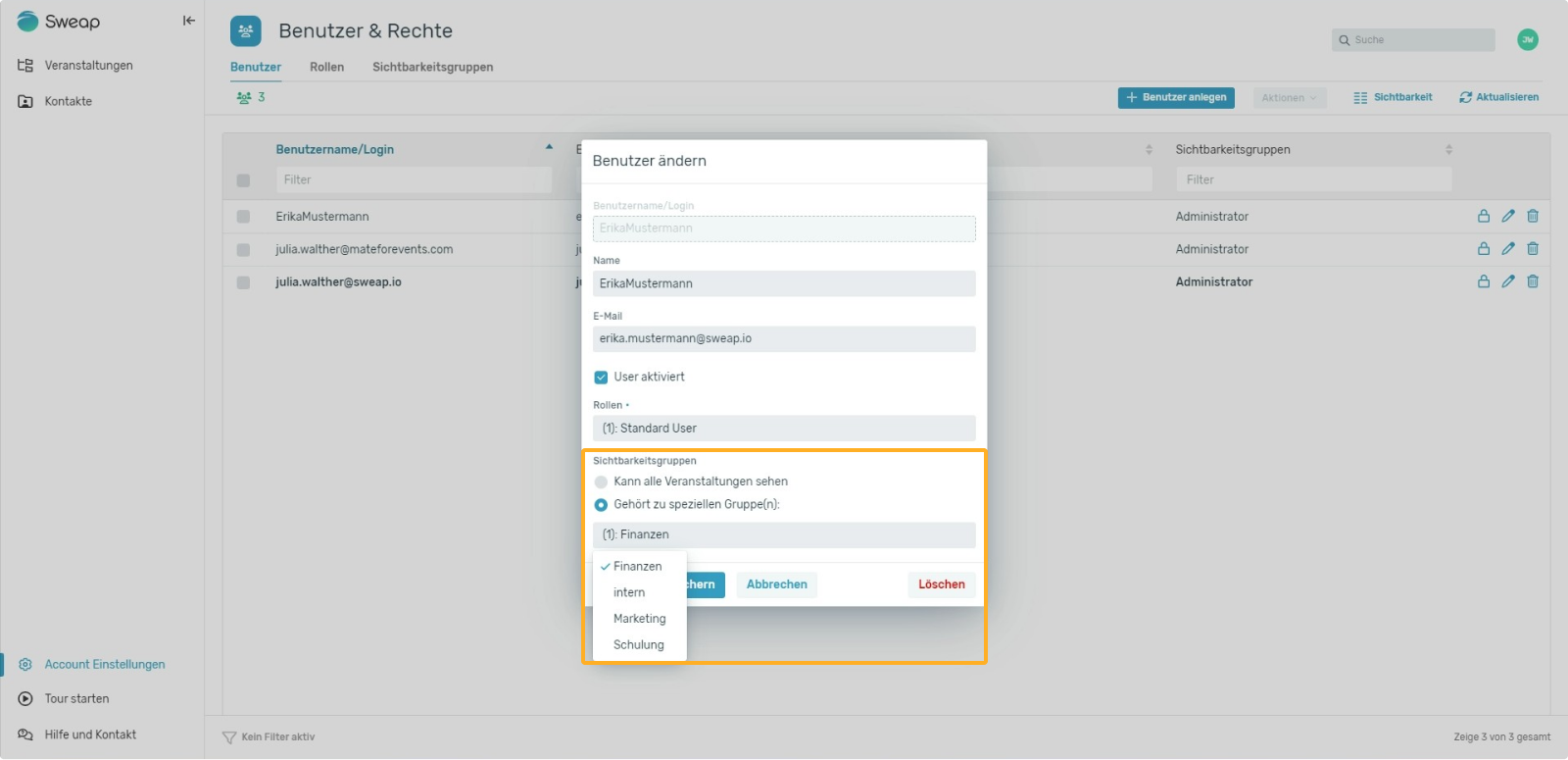The image size is (1568, 760).
Task: Click lock icon for julia.walther@sweap.io row
Action: tap(1484, 281)
